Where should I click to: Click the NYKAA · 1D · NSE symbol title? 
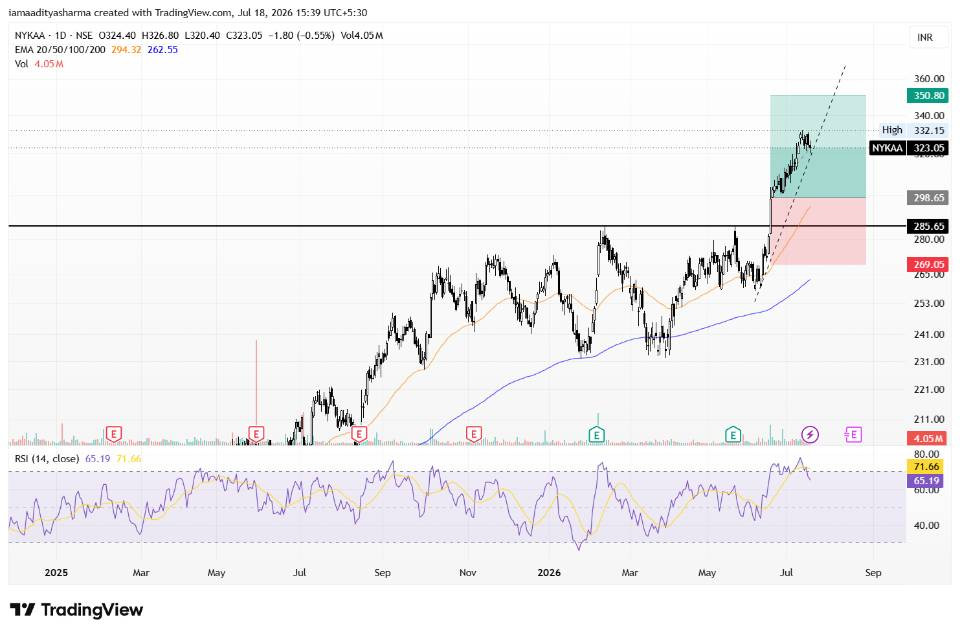[53, 36]
